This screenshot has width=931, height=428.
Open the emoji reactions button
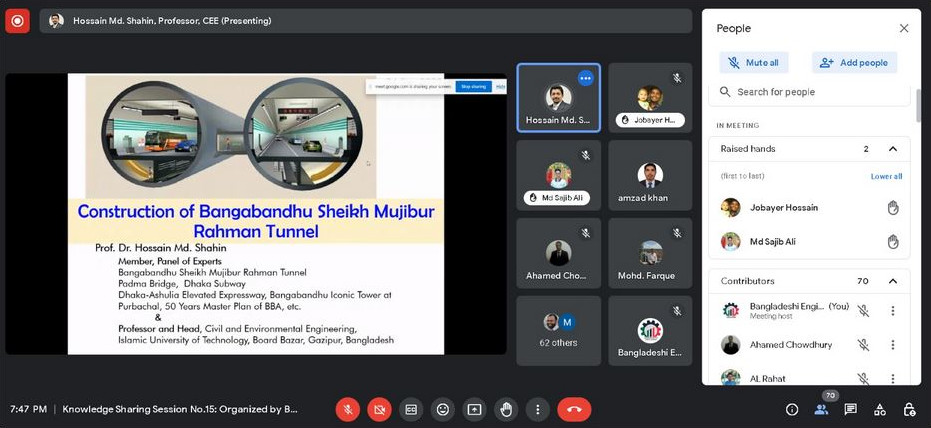click(442, 410)
